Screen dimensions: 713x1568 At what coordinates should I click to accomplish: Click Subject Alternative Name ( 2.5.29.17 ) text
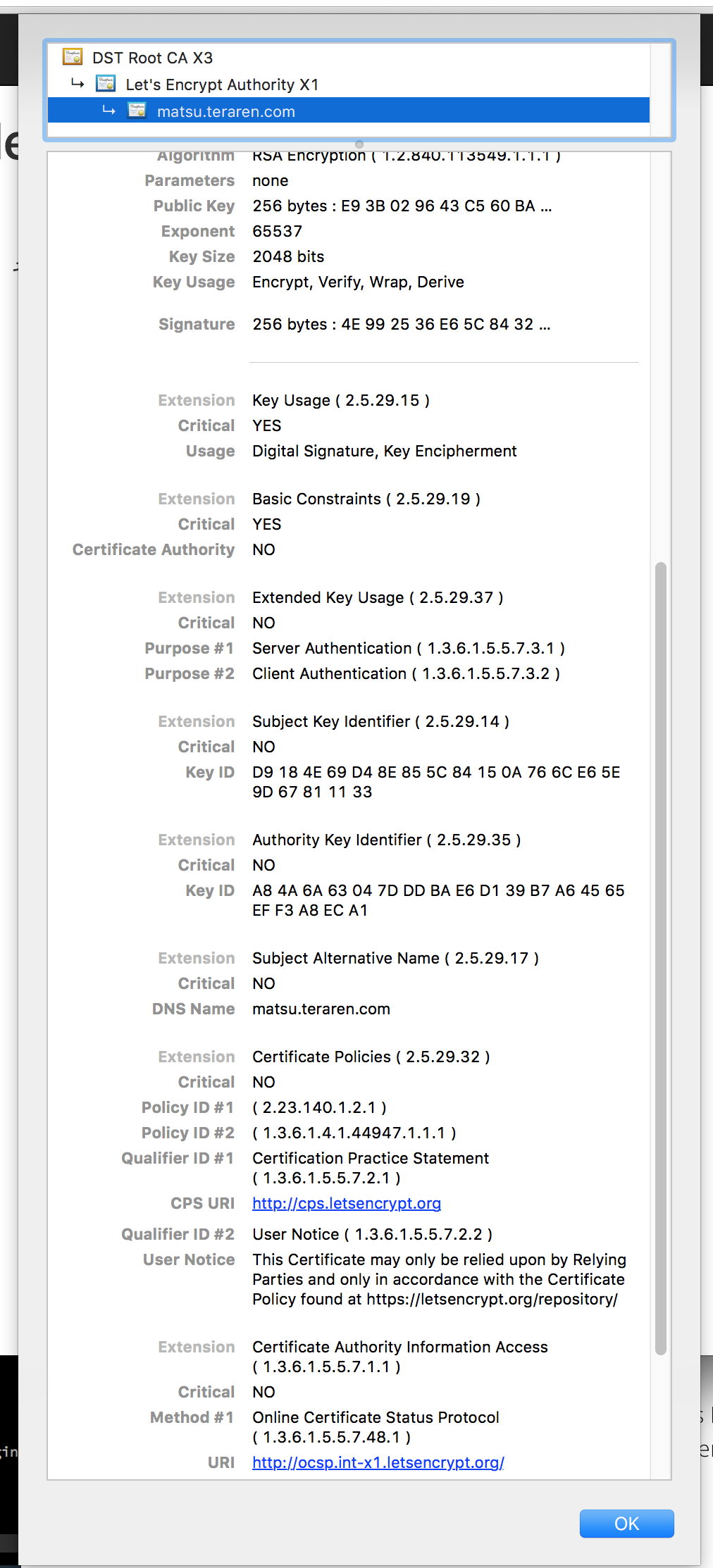[396, 958]
